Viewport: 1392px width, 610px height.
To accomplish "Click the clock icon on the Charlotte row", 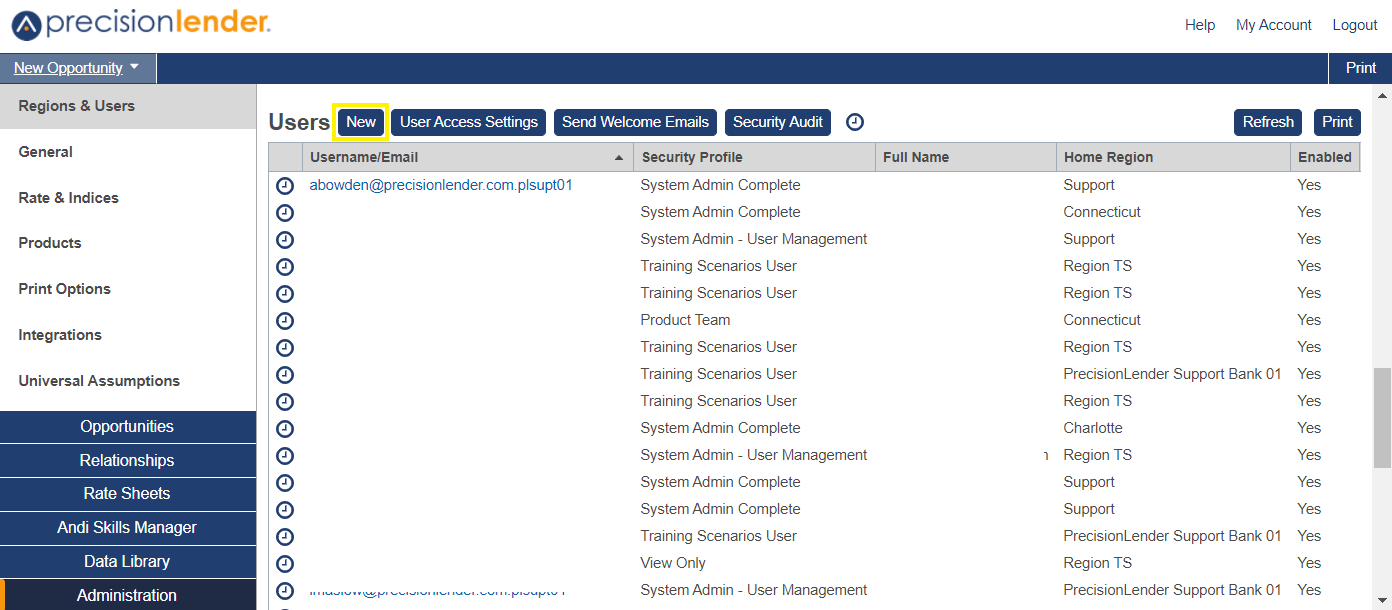I will [285, 428].
